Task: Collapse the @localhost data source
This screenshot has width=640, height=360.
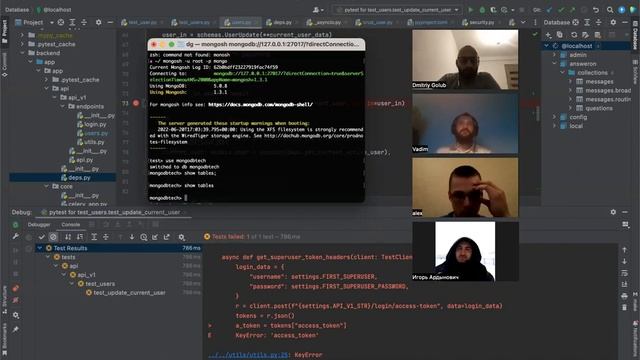Action: [547, 46]
